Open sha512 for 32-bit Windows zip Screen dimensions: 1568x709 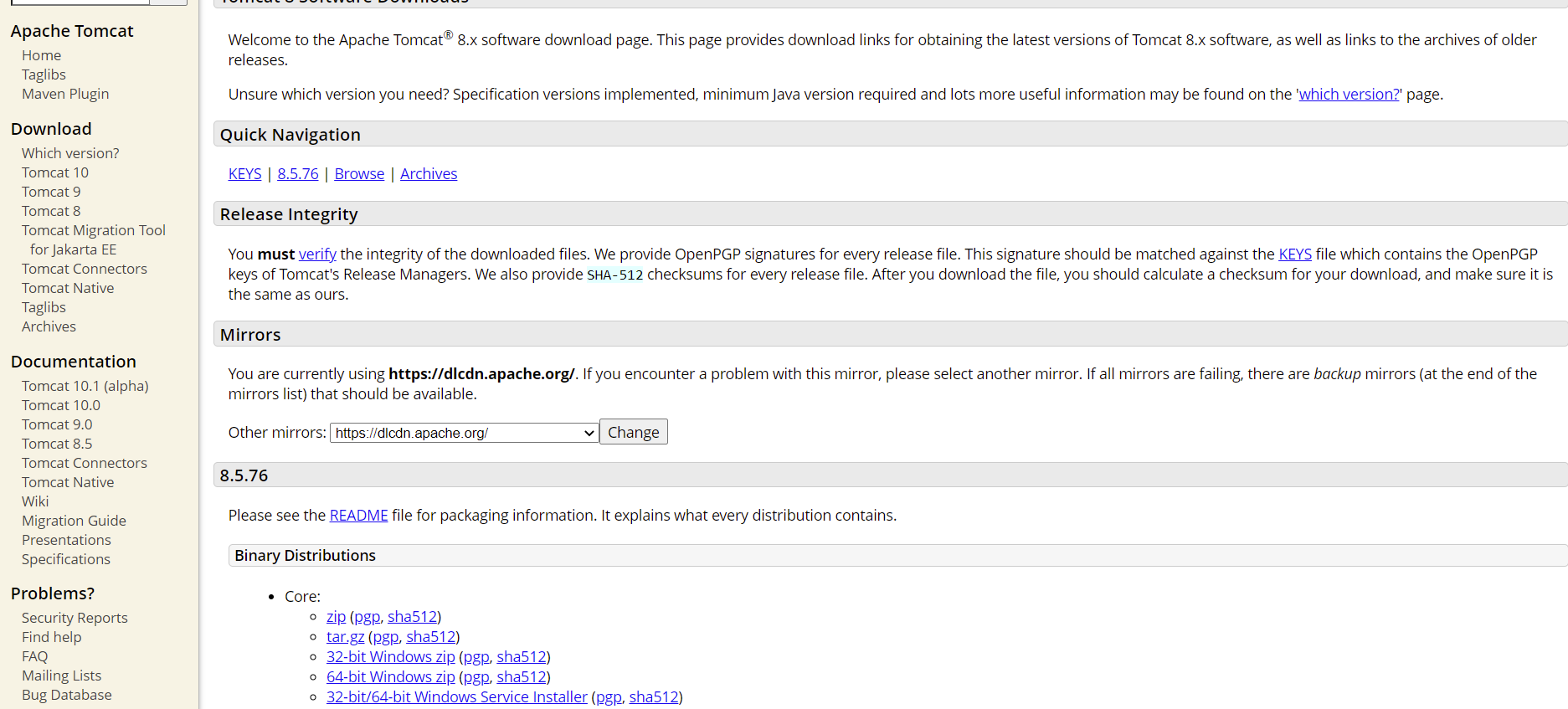[x=522, y=657]
